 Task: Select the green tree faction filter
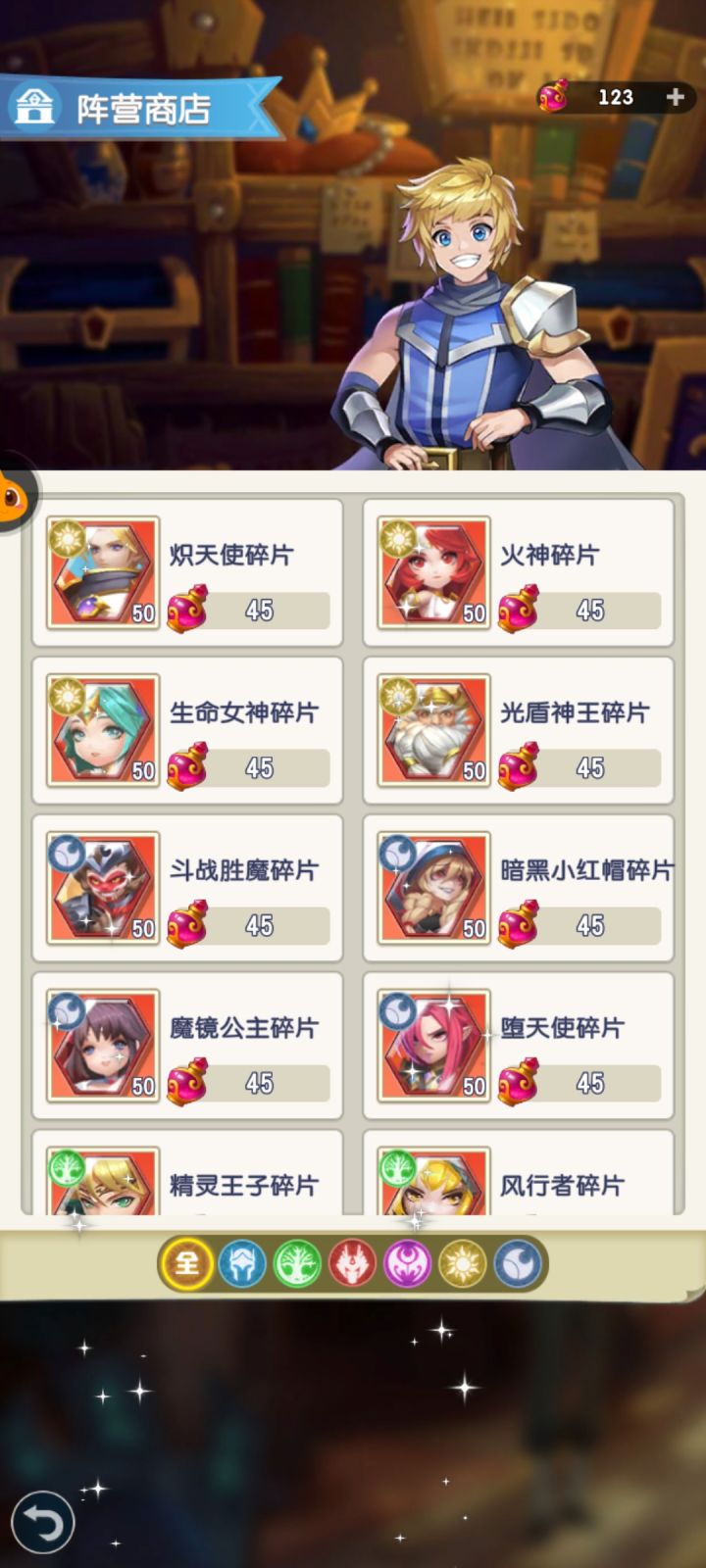pos(297,1264)
